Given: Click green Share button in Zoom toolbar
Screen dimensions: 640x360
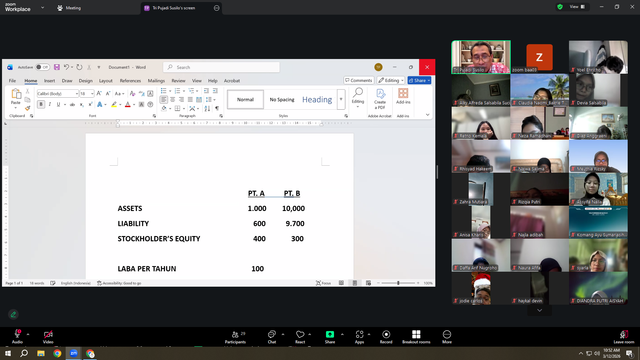Looking at the screenshot, I should [330, 337].
